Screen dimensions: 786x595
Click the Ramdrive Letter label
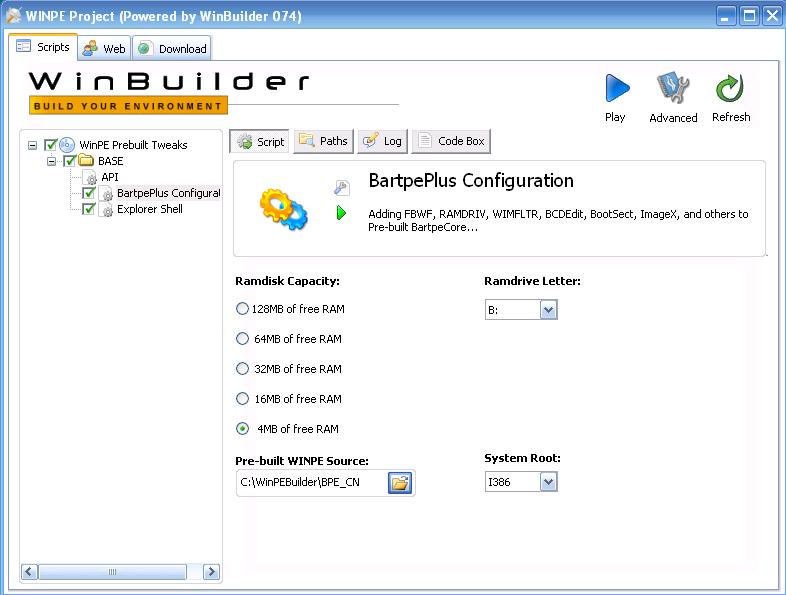[532, 281]
